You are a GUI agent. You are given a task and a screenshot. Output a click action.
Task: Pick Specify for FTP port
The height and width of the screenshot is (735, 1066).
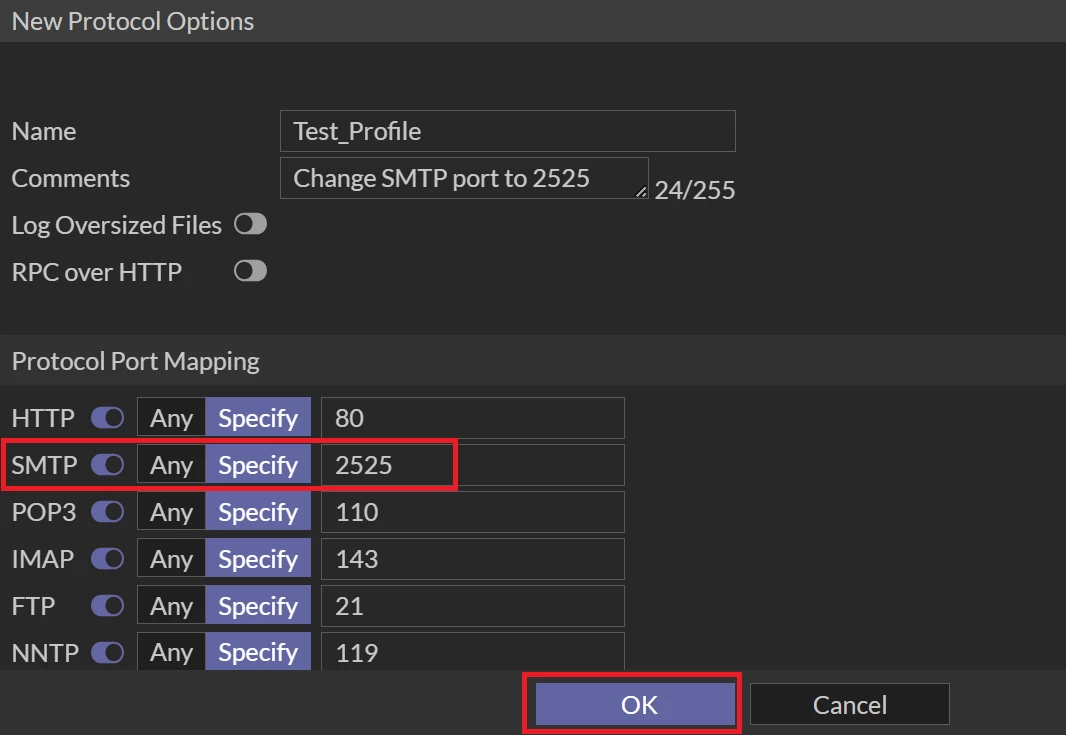pyautogui.click(x=258, y=605)
